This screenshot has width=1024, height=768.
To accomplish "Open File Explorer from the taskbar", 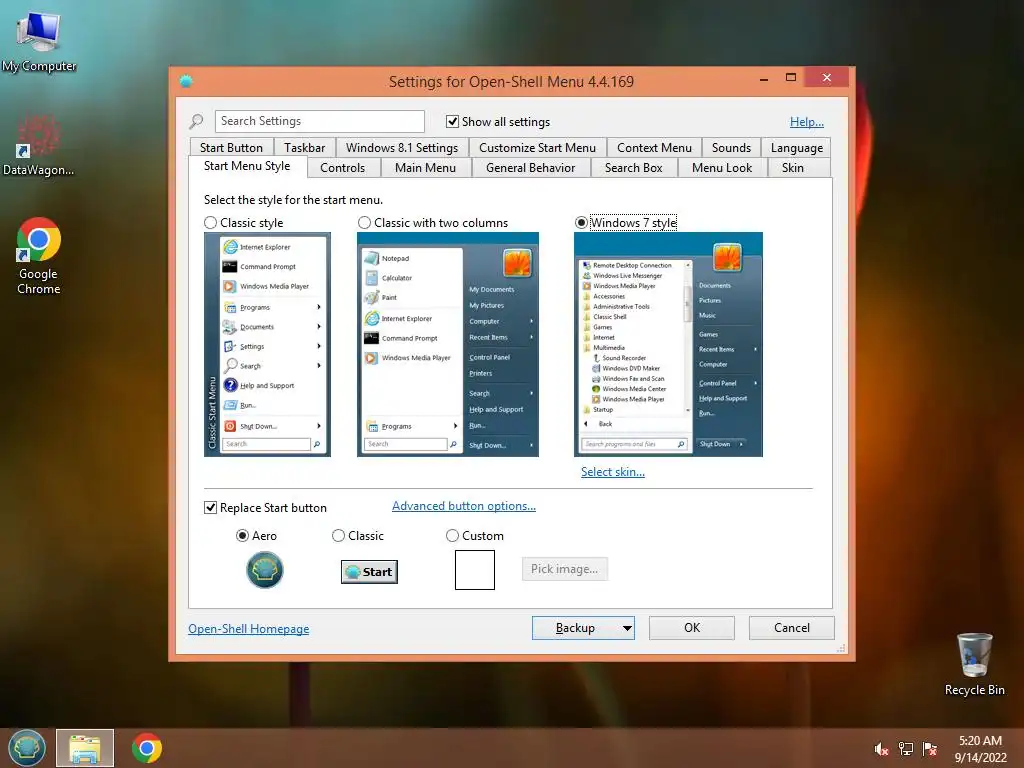I will click(x=85, y=748).
